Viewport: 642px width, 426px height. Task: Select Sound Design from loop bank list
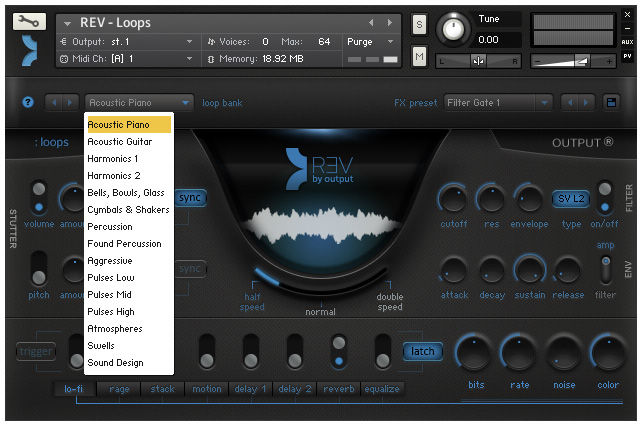click(129, 363)
